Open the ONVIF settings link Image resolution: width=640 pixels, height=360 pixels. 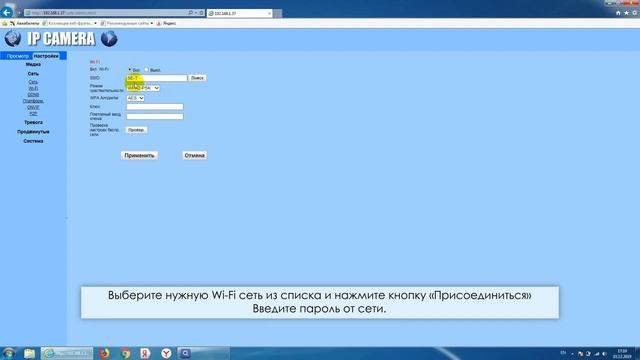tap(33, 107)
